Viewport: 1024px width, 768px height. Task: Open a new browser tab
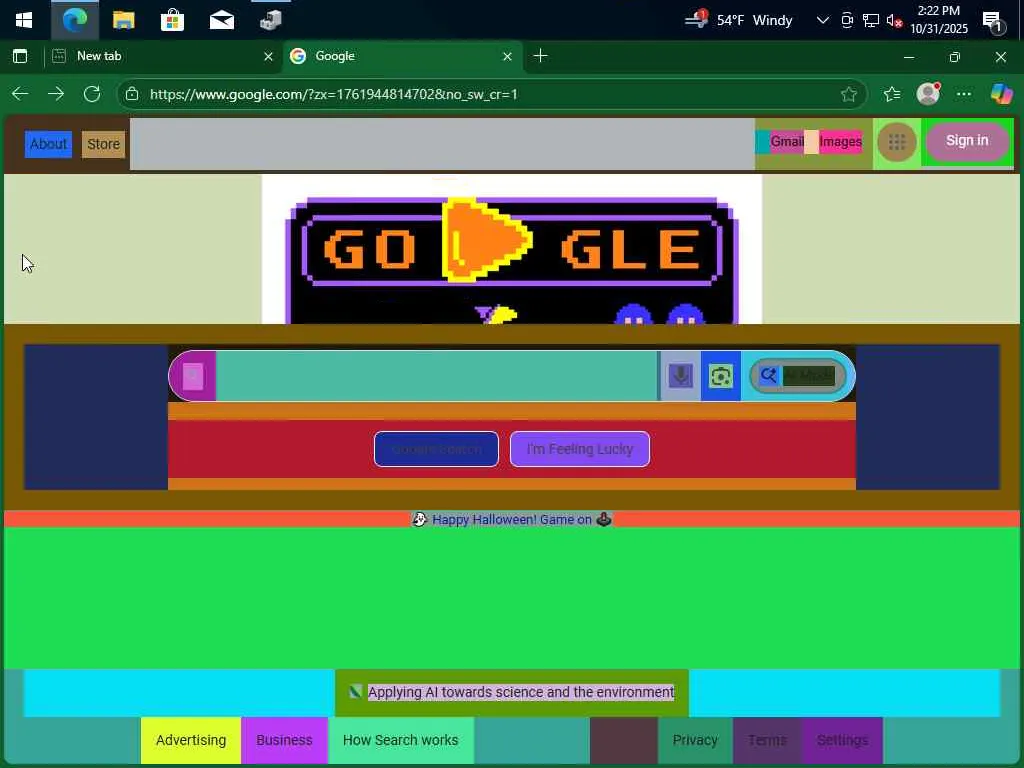click(x=541, y=56)
